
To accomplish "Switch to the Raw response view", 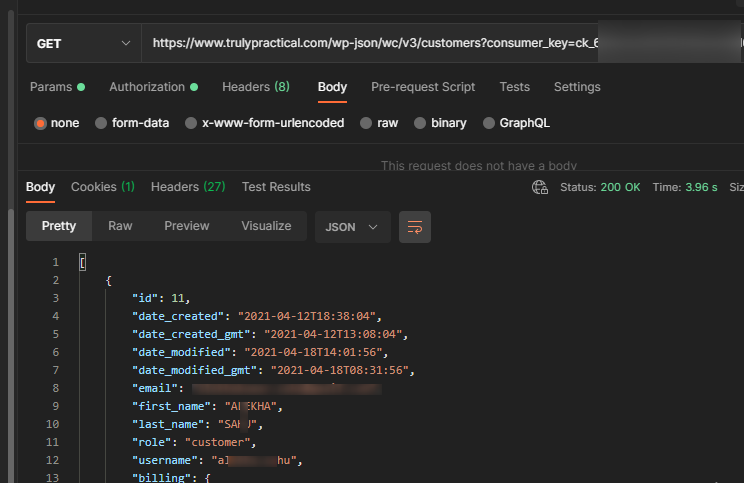I will (x=120, y=226).
